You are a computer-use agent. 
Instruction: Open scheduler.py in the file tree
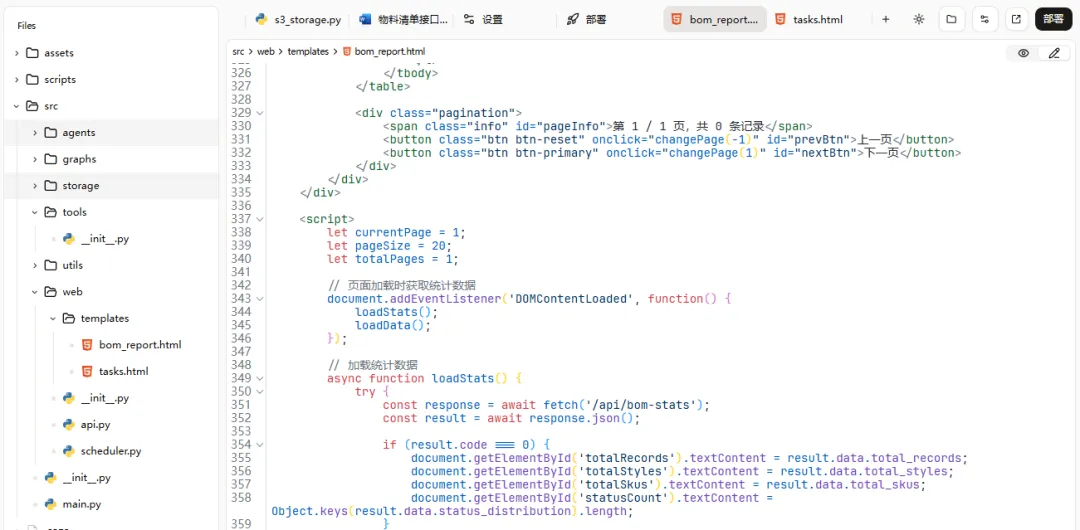(x=111, y=451)
